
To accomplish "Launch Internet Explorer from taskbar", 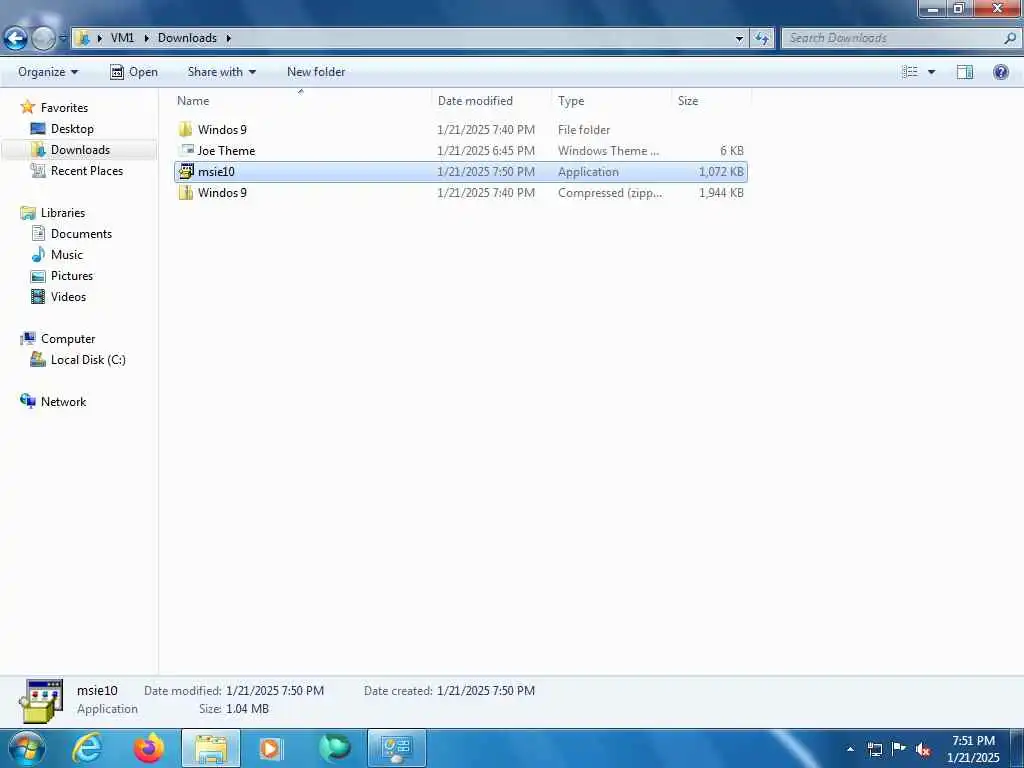I will 87,748.
